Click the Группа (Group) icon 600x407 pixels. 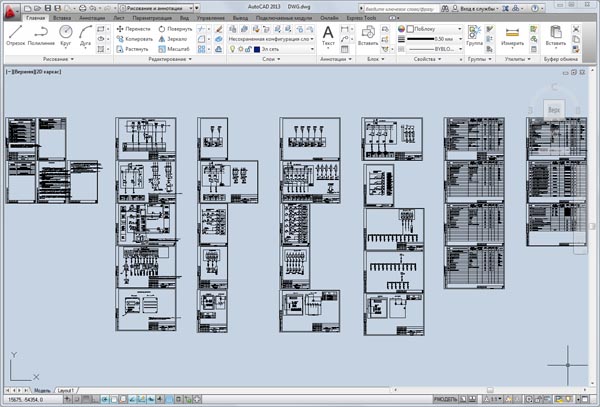pyautogui.click(x=474, y=34)
